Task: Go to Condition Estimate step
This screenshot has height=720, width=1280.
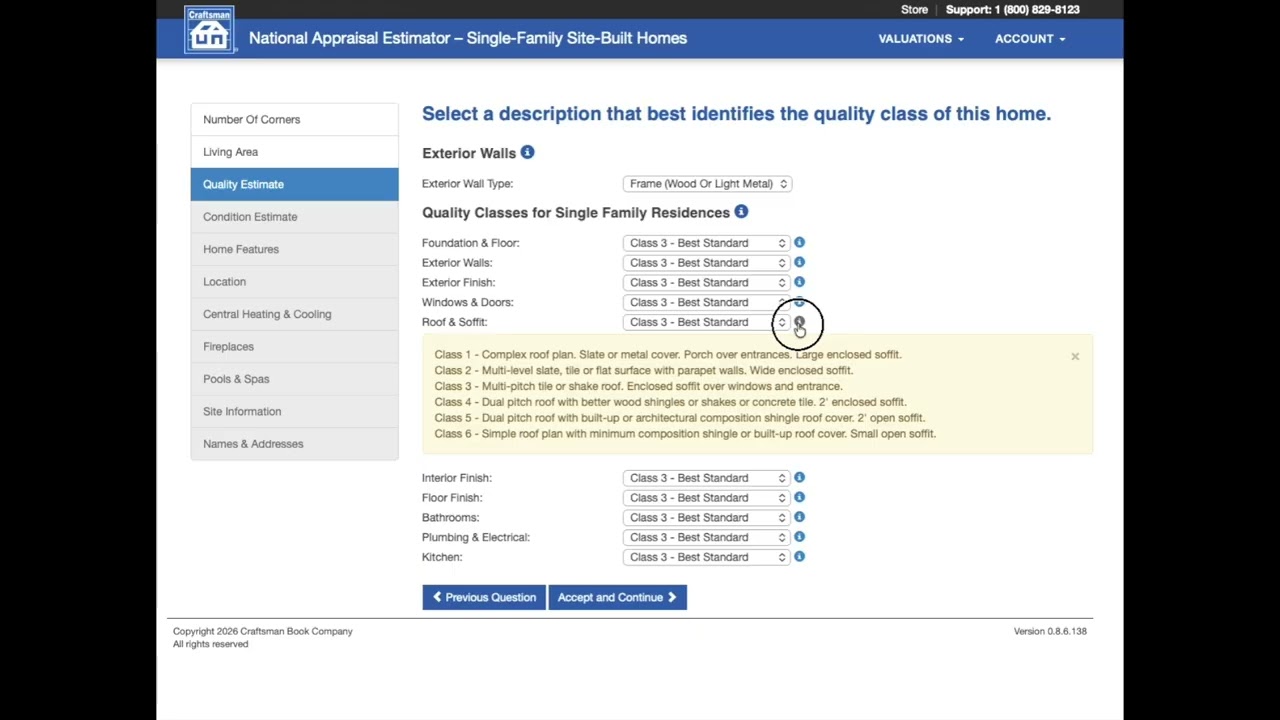Action: click(294, 217)
